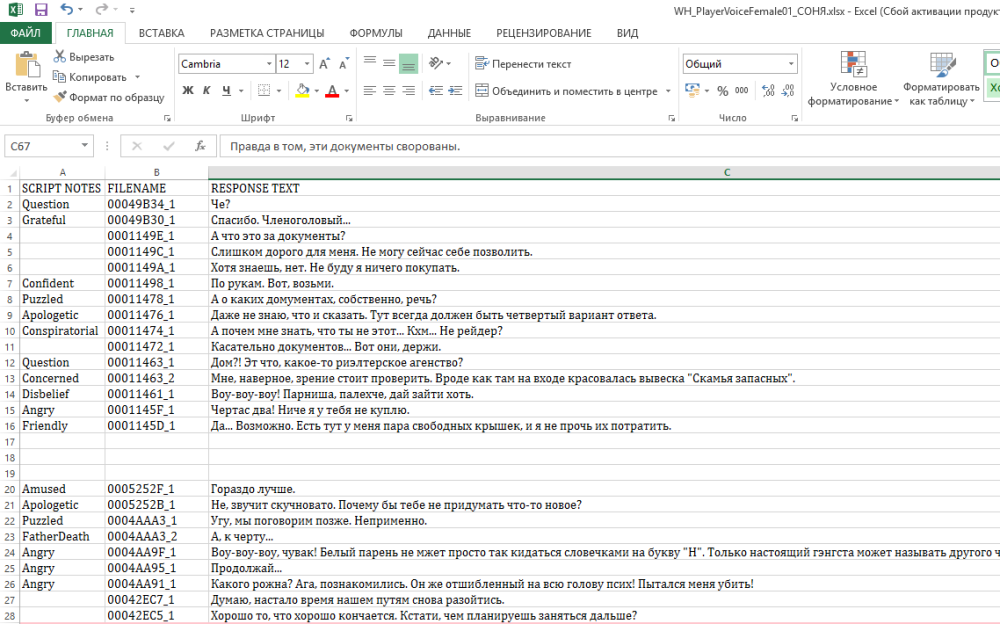The image size is (1000, 624).
Task: Switch to ВИД tab
Action: [628, 33]
